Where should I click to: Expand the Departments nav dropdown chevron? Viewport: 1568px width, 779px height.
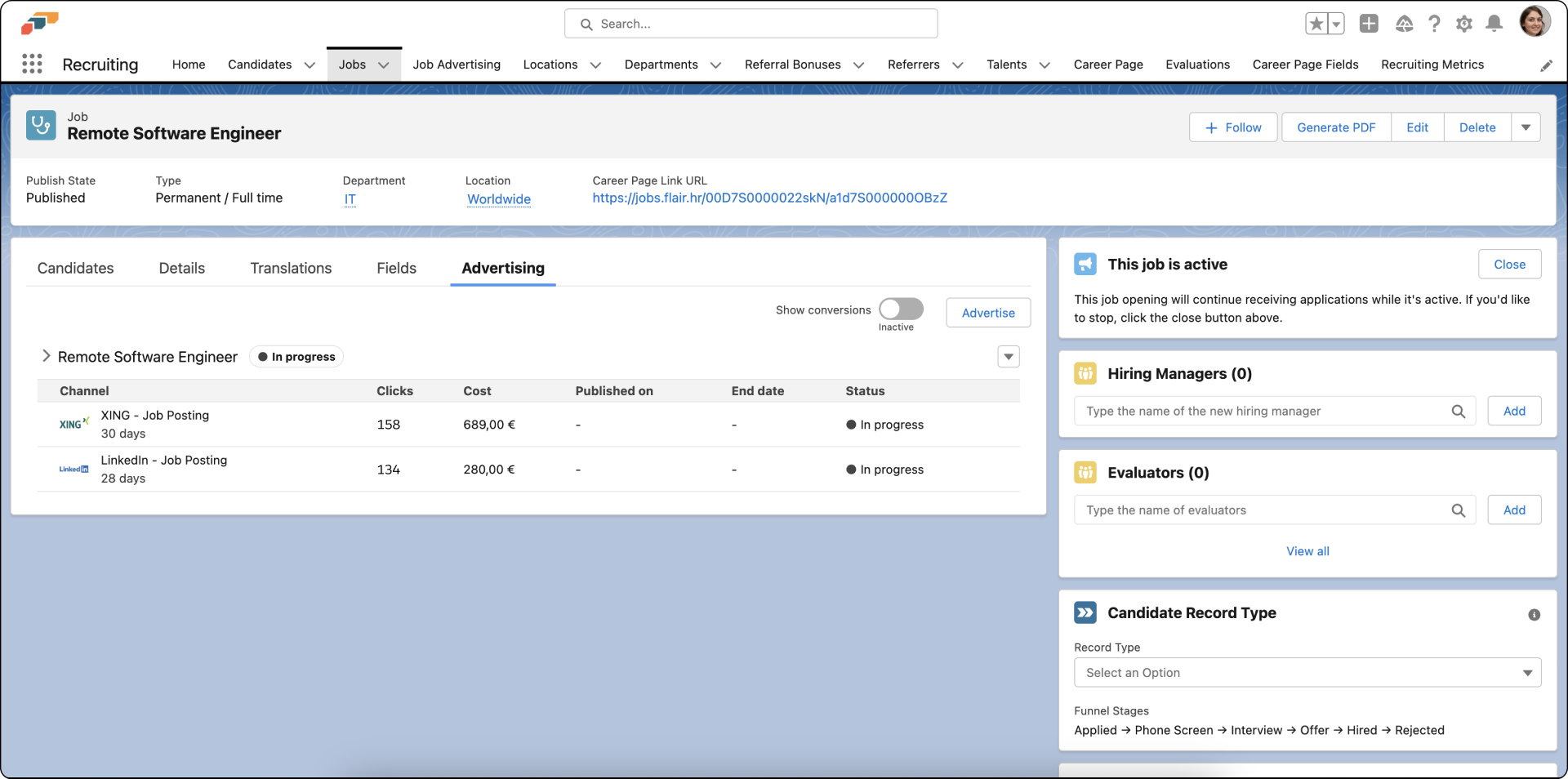click(715, 65)
